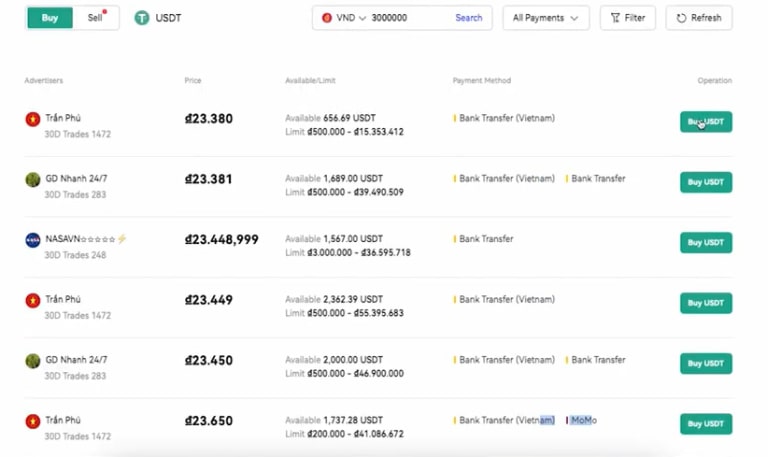Switch to the Buy tab
This screenshot has height=457, width=768.
[x=50, y=18]
